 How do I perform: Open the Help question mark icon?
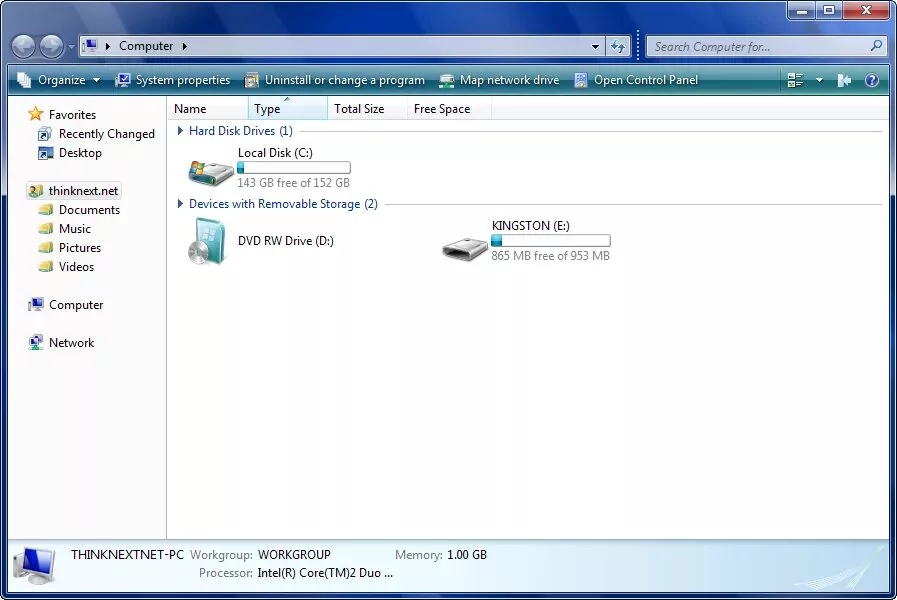[x=872, y=80]
